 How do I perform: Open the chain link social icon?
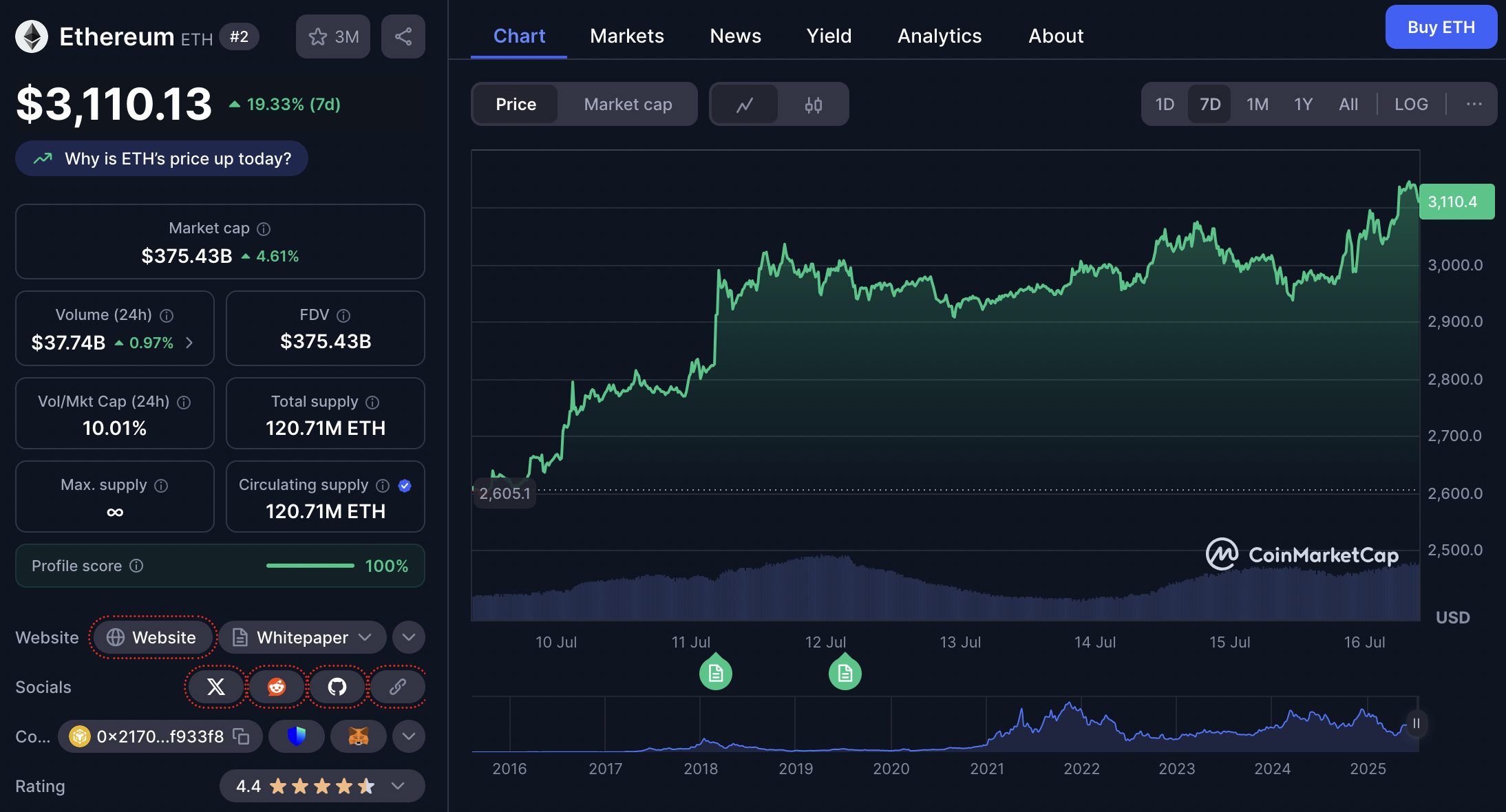point(398,687)
